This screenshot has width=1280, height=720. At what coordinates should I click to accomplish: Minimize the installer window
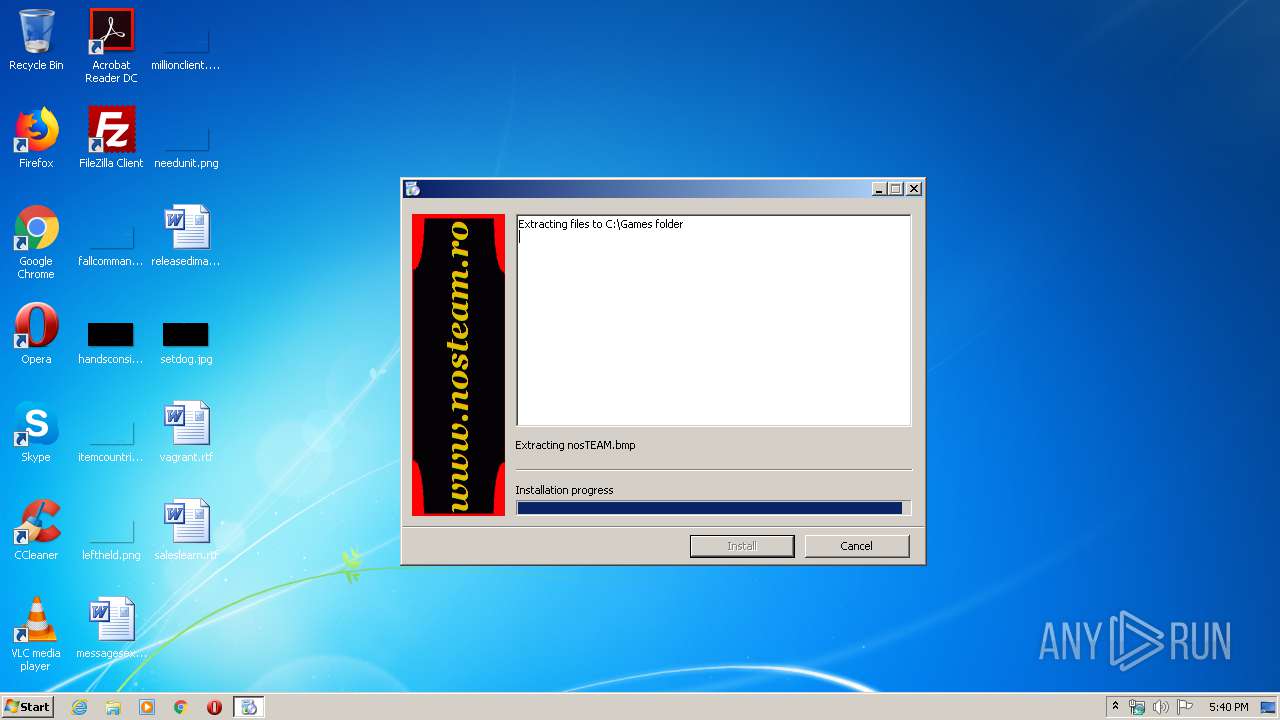[879, 188]
